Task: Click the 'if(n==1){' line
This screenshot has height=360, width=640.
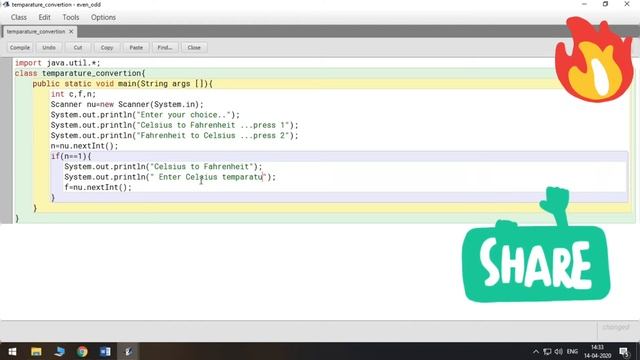Action: (71, 156)
